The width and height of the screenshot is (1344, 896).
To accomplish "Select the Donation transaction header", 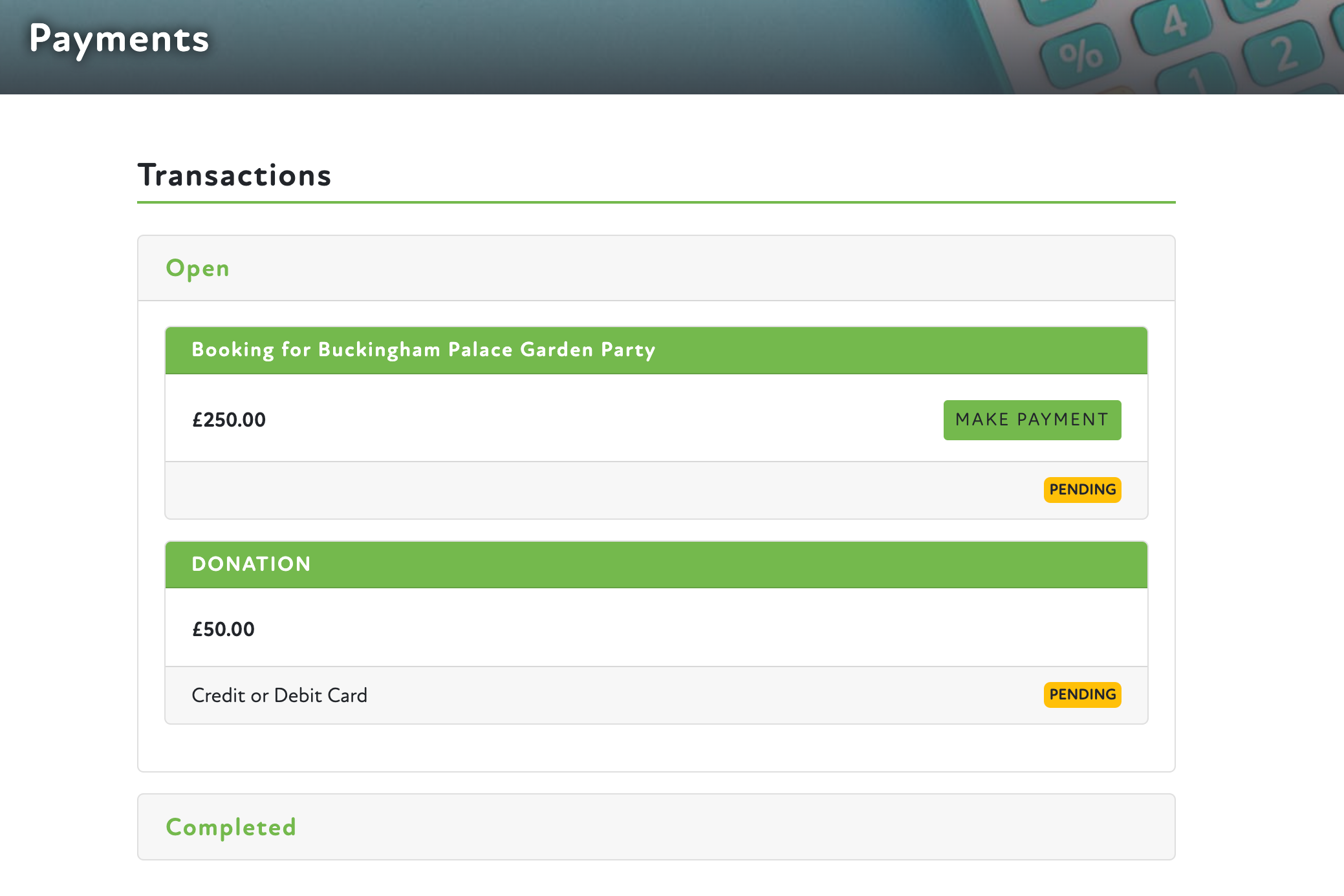I will (x=251, y=564).
